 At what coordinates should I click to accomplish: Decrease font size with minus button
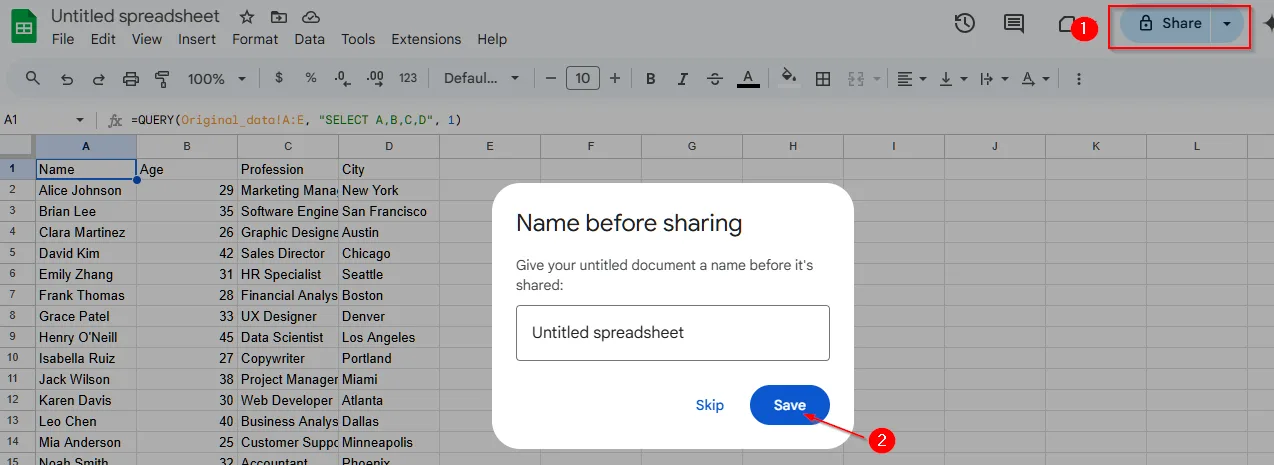click(x=550, y=78)
